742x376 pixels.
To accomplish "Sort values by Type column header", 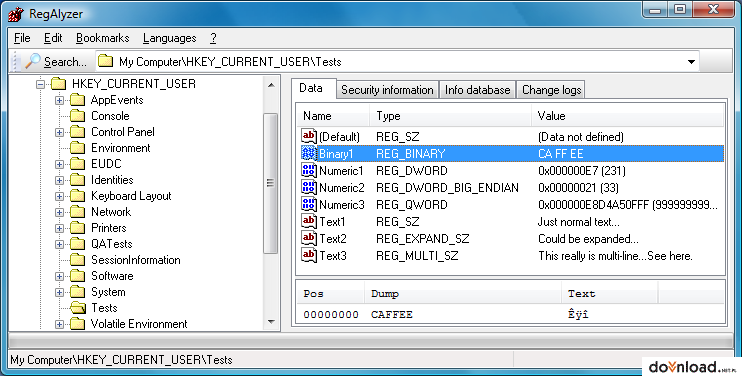I will [450, 116].
